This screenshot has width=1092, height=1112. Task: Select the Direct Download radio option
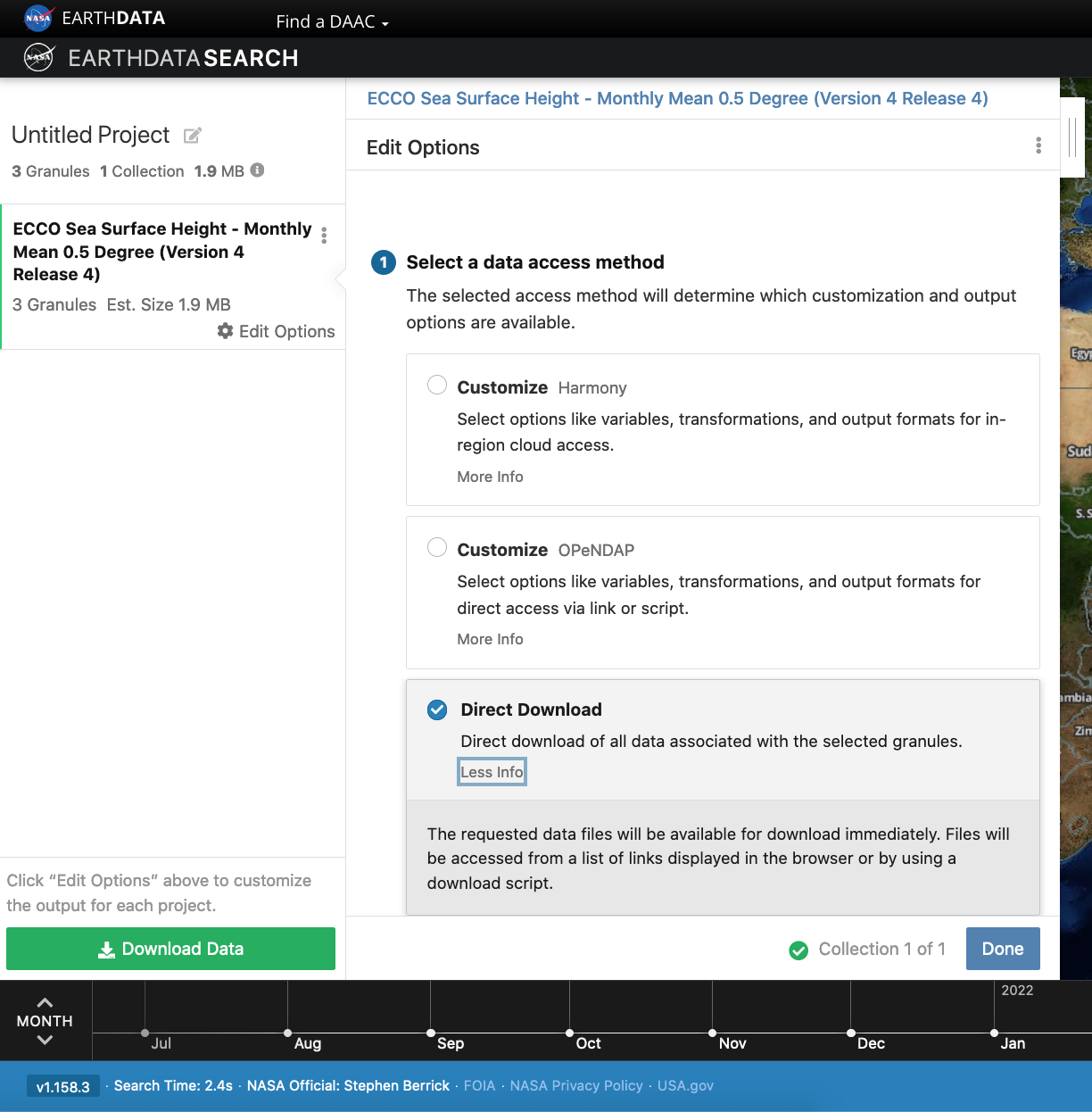point(437,710)
